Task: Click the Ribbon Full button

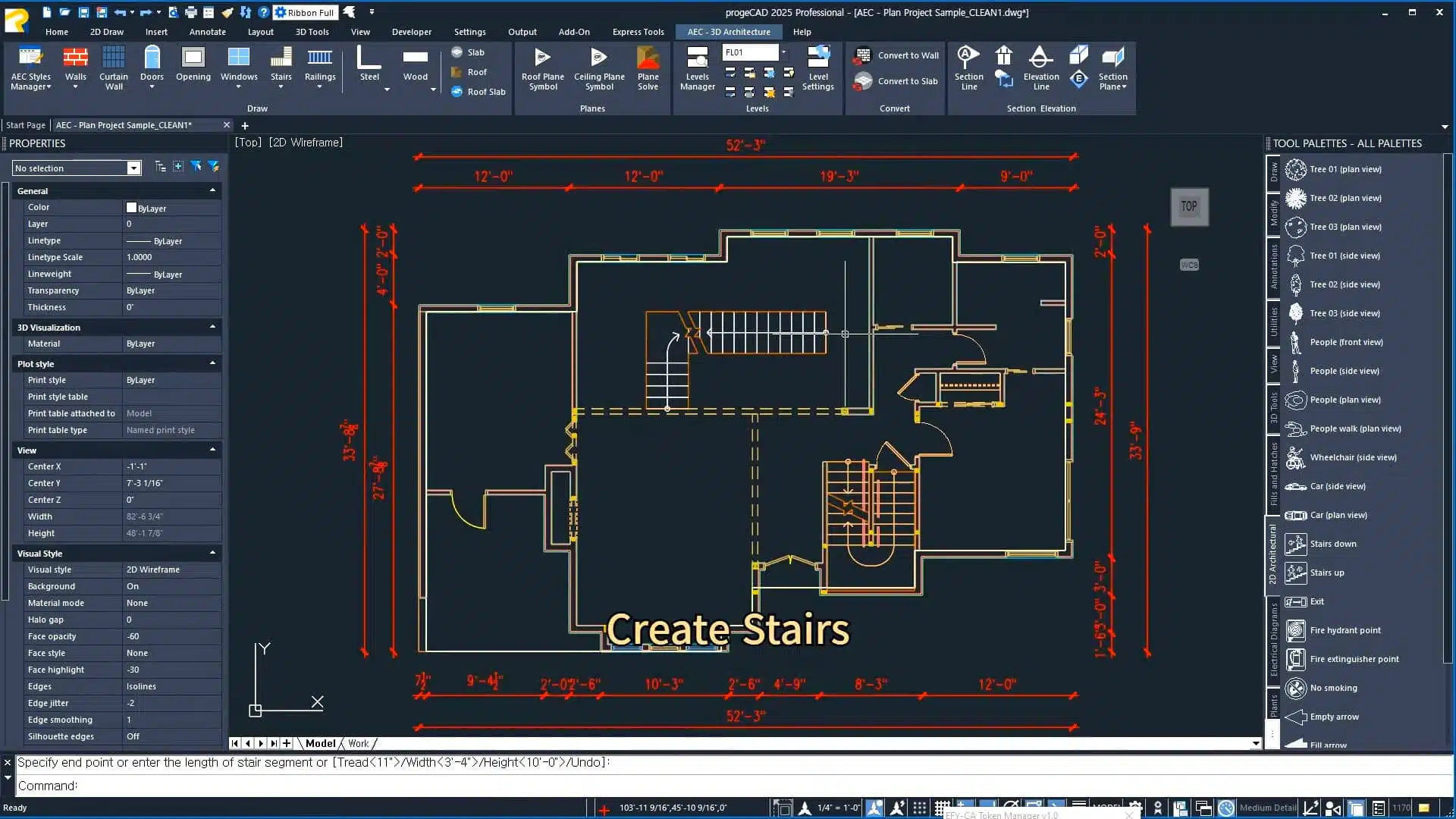Action: coord(306,12)
